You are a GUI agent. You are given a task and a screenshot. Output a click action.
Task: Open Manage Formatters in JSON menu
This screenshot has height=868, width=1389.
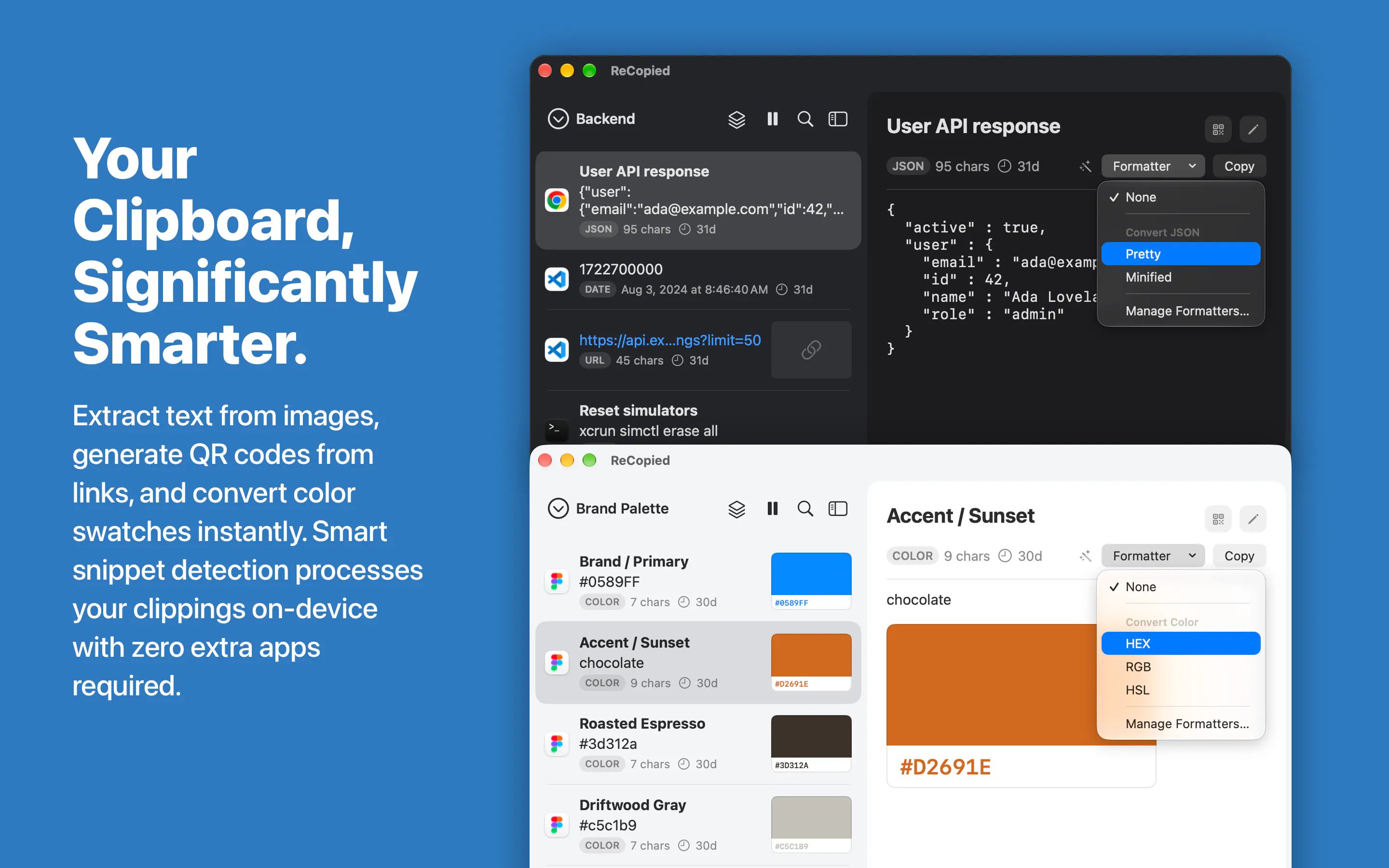tap(1181, 311)
